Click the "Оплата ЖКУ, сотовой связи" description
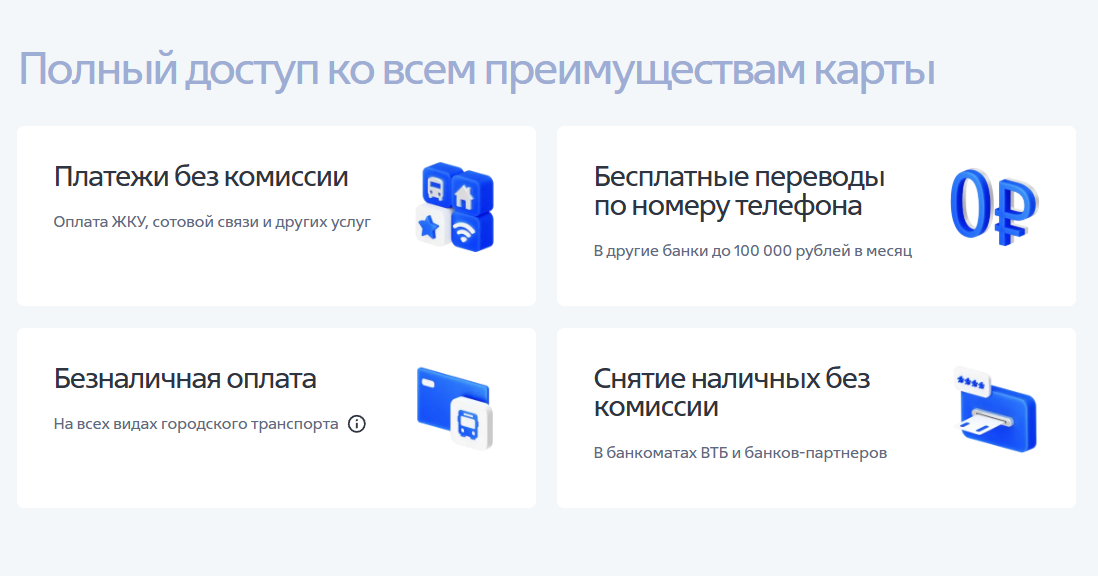This screenshot has height=576, width=1098. pos(212,222)
